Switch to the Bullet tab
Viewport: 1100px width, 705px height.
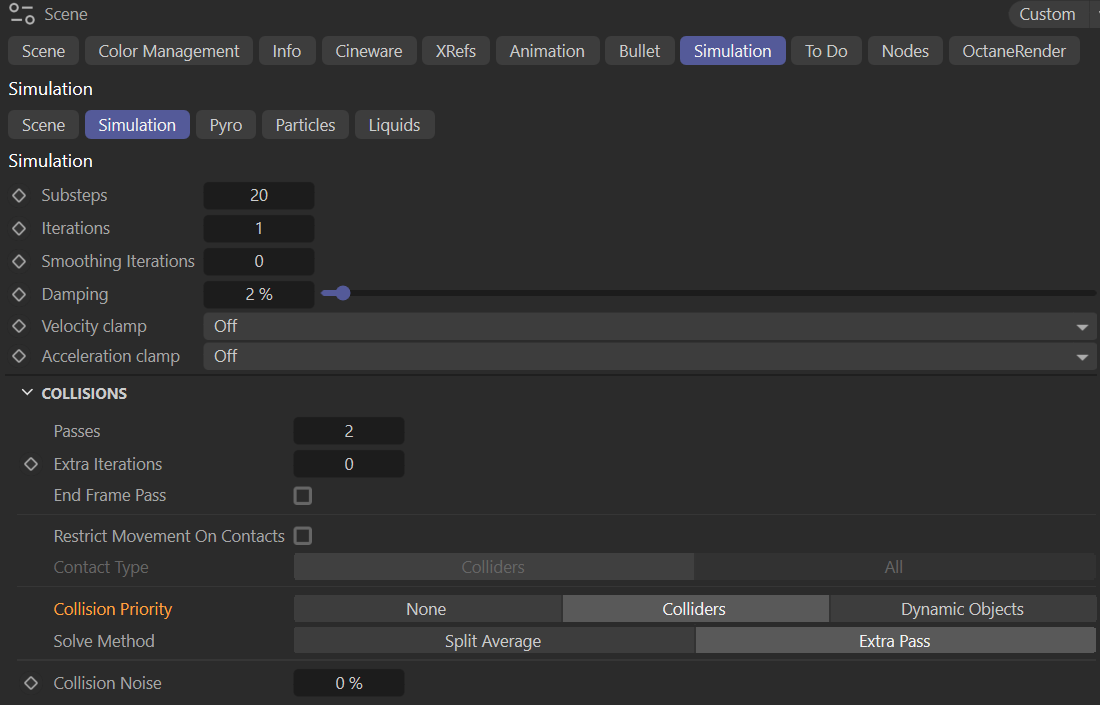click(639, 51)
